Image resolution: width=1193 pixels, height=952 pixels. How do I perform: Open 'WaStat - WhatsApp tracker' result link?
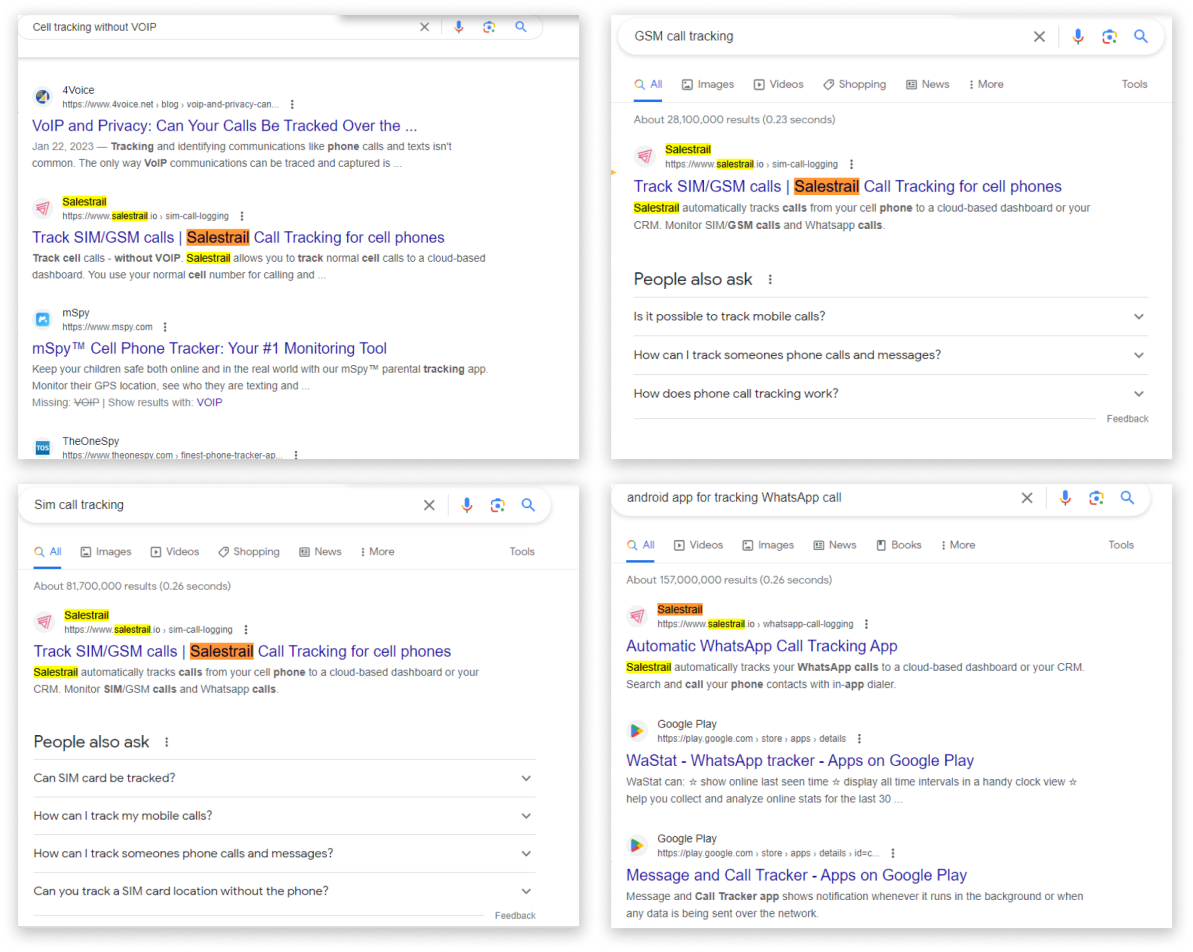800,761
